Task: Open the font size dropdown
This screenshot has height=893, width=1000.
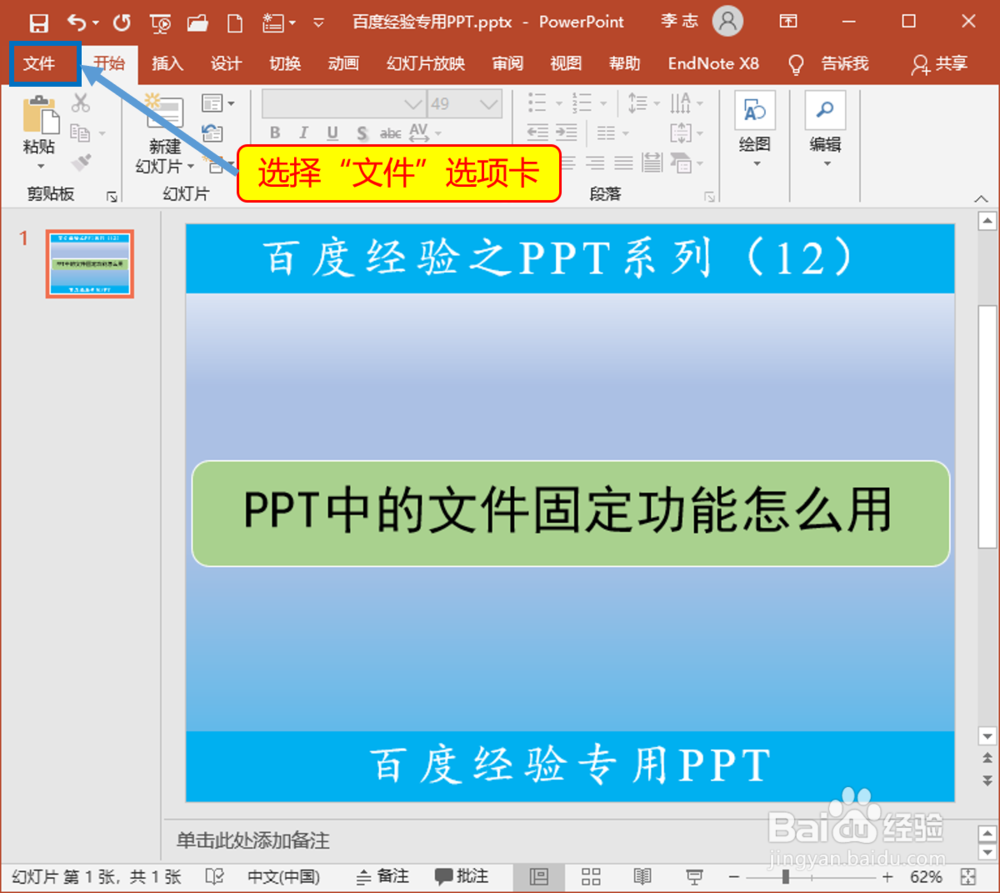Action: (491, 102)
